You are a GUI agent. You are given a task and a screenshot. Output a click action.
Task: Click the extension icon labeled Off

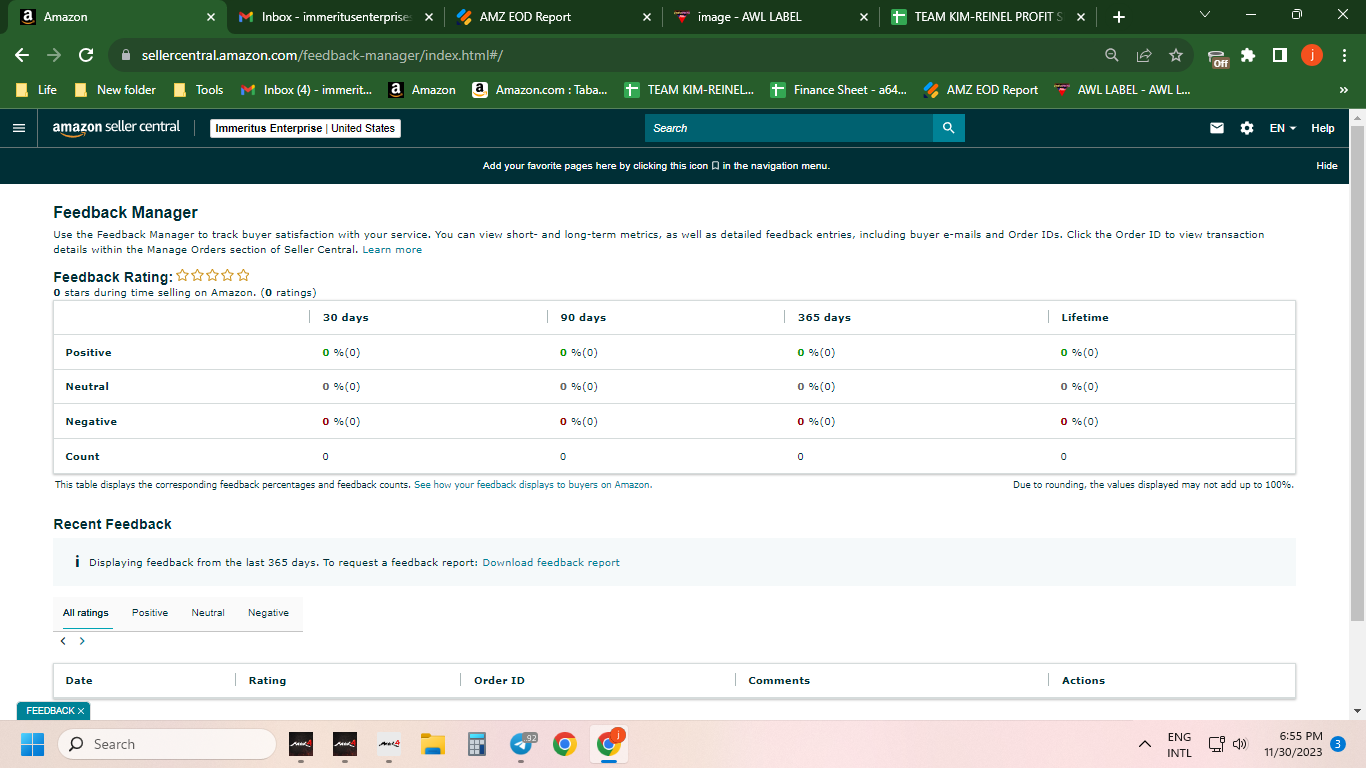[x=1217, y=57]
